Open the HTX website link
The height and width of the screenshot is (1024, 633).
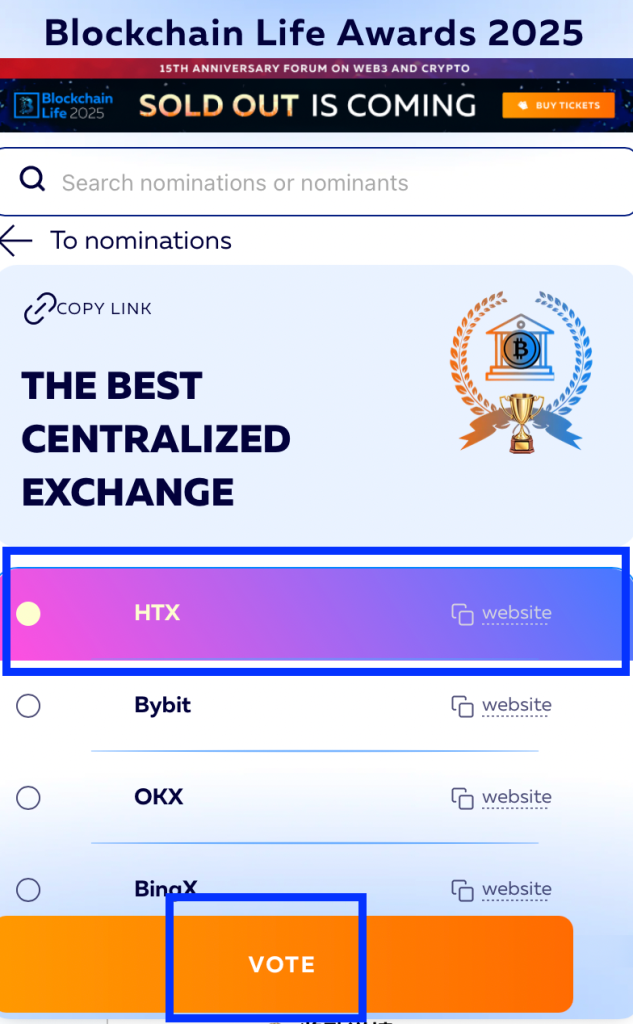516,613
